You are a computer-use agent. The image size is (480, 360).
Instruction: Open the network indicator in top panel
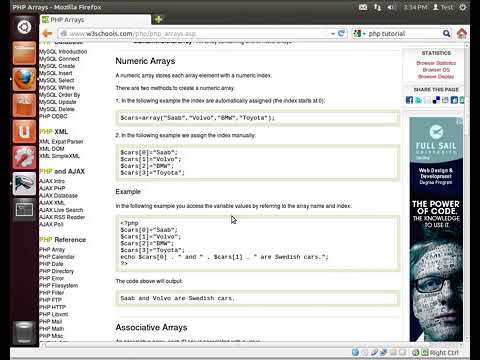click(377, 7)
